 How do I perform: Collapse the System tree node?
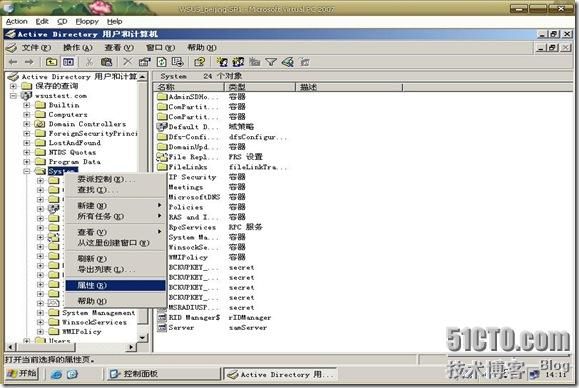pos(27,171)
